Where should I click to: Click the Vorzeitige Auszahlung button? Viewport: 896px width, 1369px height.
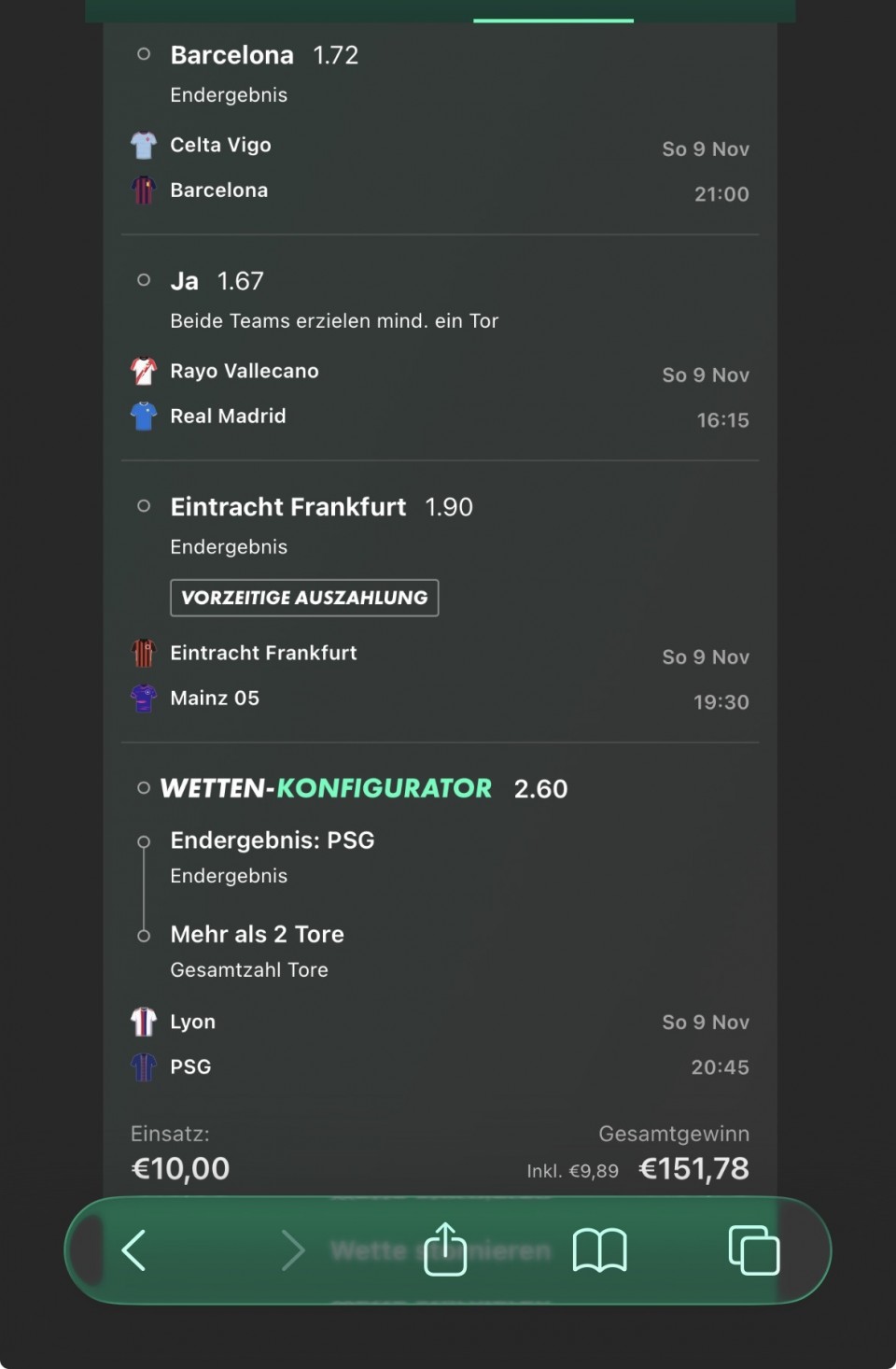click(x=304, y=598)
